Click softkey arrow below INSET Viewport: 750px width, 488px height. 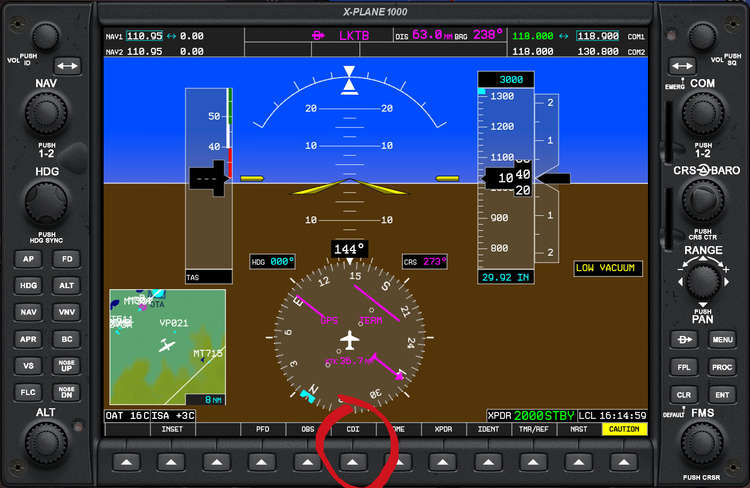(x=171, y=463)
